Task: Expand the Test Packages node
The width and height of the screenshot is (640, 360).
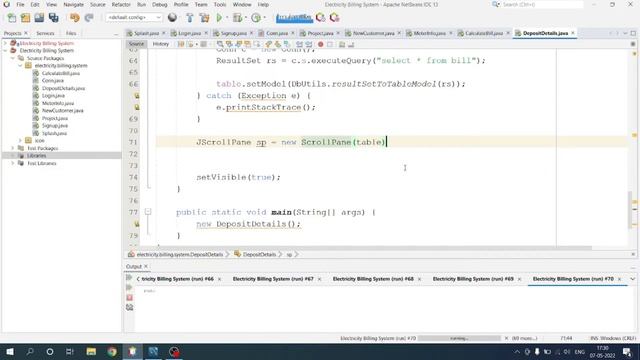Action: [13, 148]
